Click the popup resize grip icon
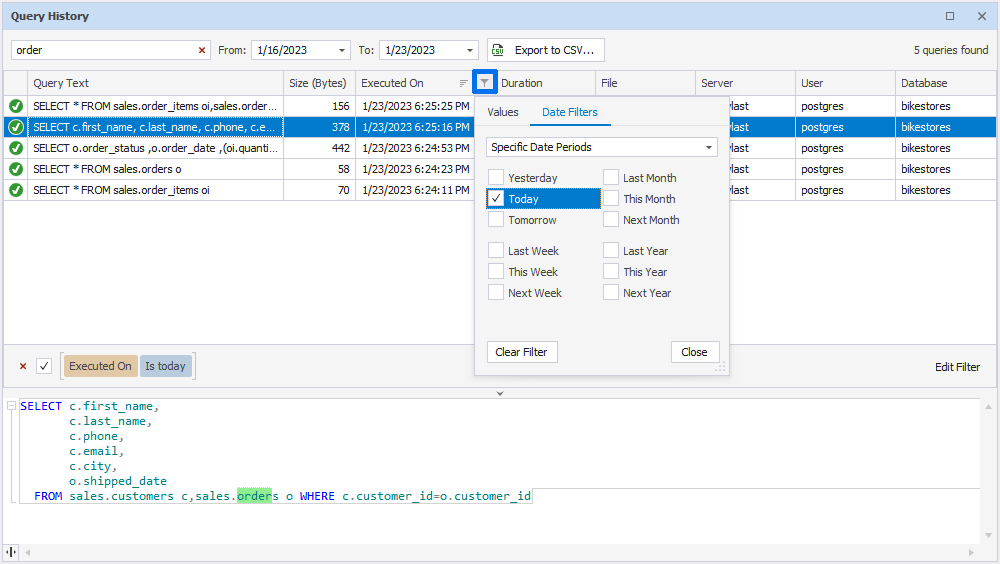Image resolution: width=1000 pixels, height=564 pixels. coord(719,368)
